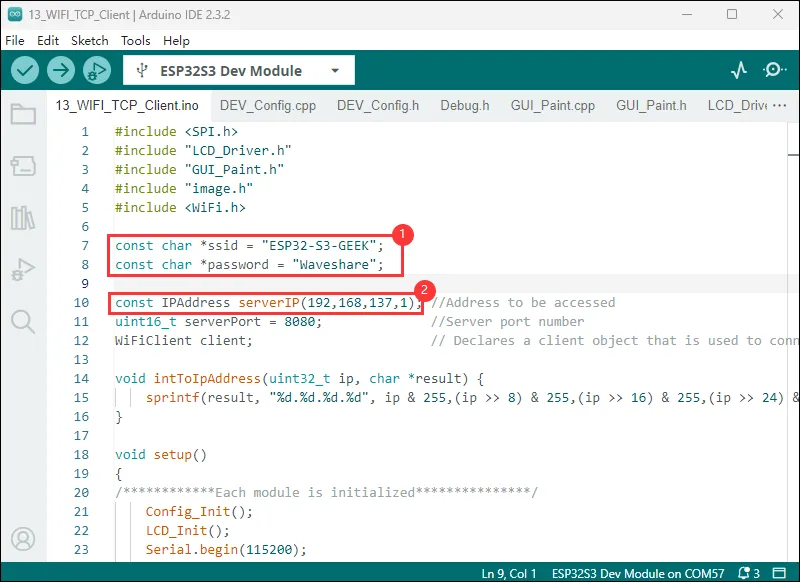Screen dimensions: 800x582
Task: Open the Library Manager sidebar
Action: (22, 218)
